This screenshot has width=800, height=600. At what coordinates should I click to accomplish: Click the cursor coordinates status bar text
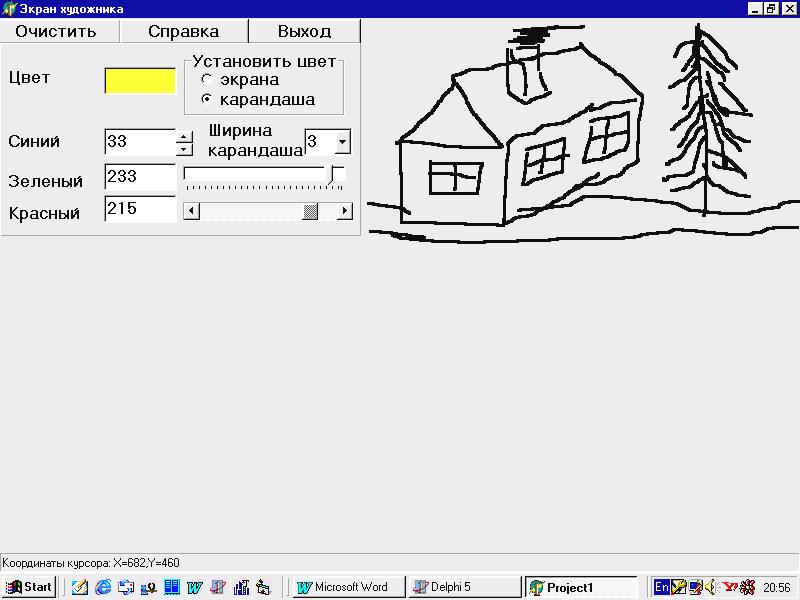tap(91, 563)
